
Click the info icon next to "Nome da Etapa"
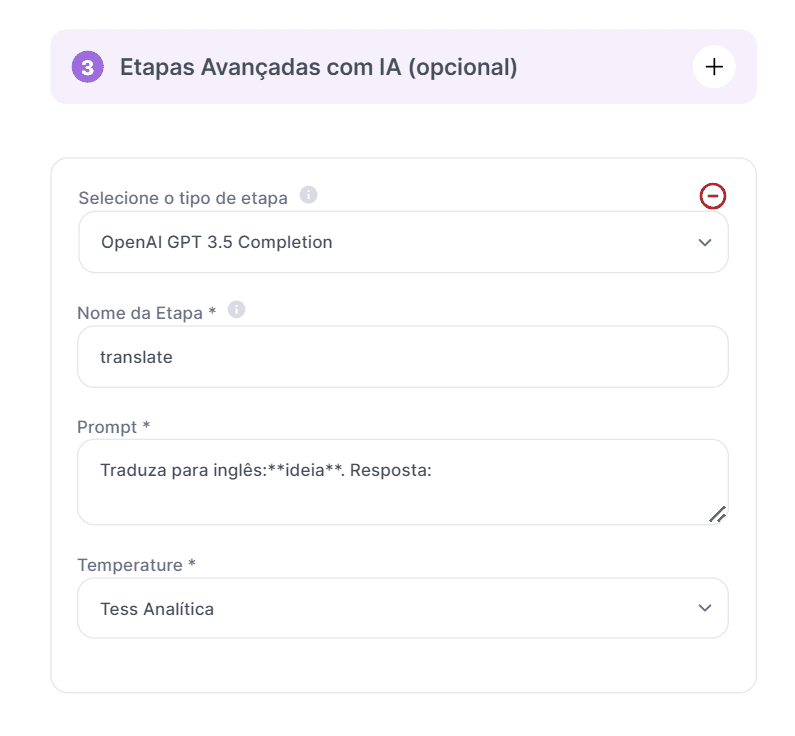(236, 310)
